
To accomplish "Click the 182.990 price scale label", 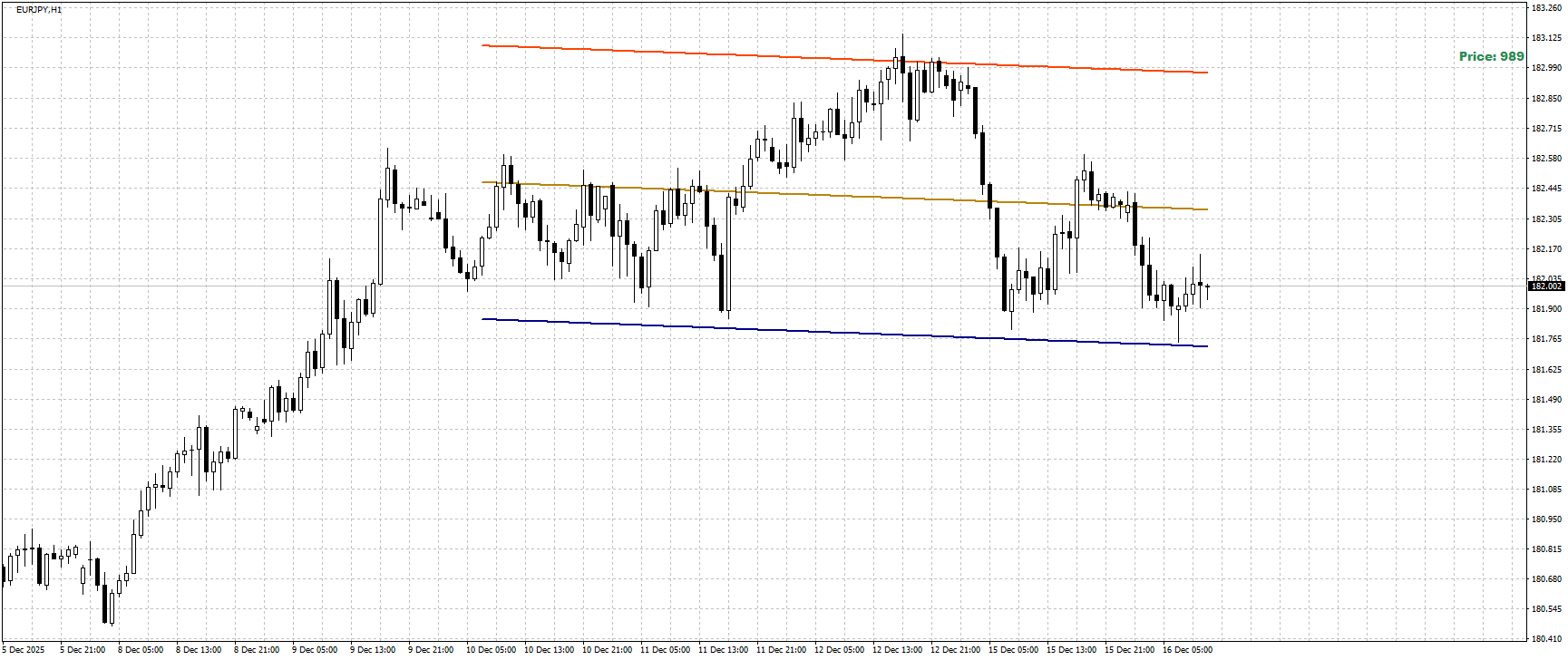I will (1546, 68).
